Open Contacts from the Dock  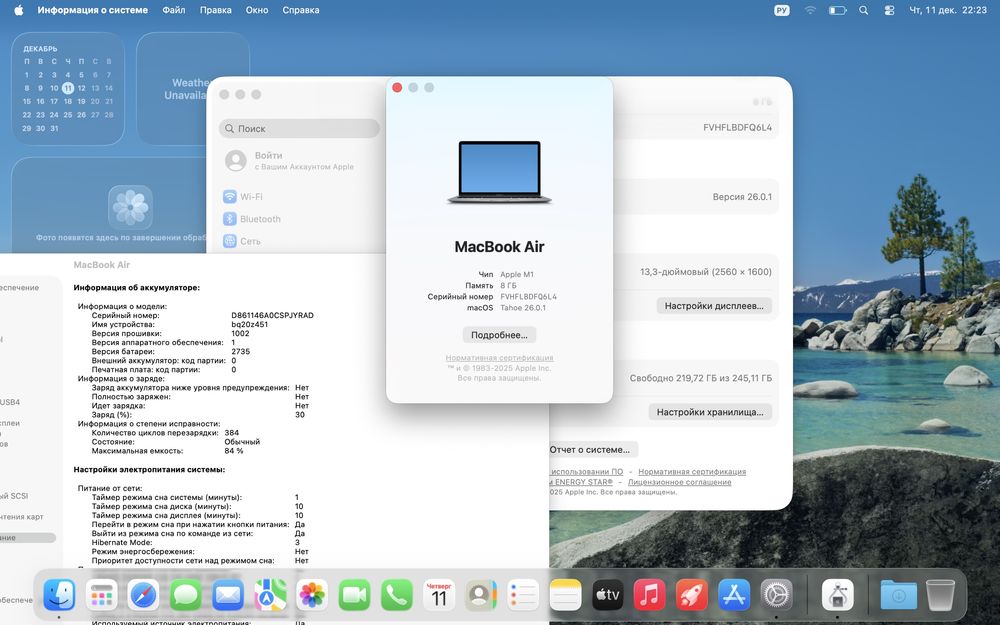(481, 595)
